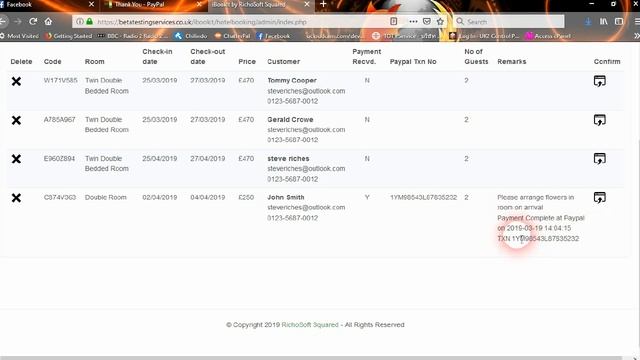
Task: Toggle reader view icon in address bar
Action: click(x=393, y=22)
